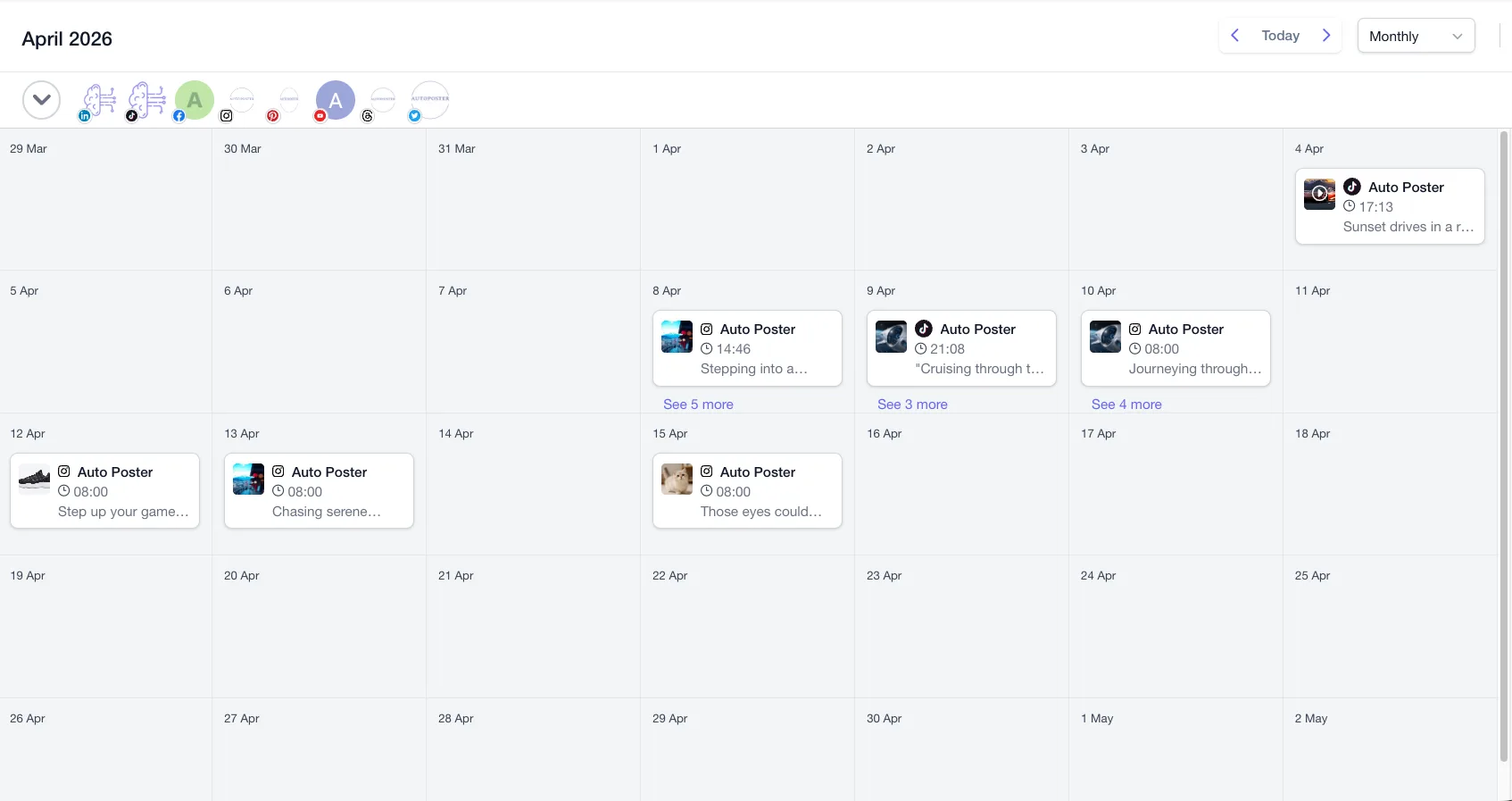This screenshot has height=801, width=1512.
Task: Click the Step up your game caption
Action: coord(123,512)
